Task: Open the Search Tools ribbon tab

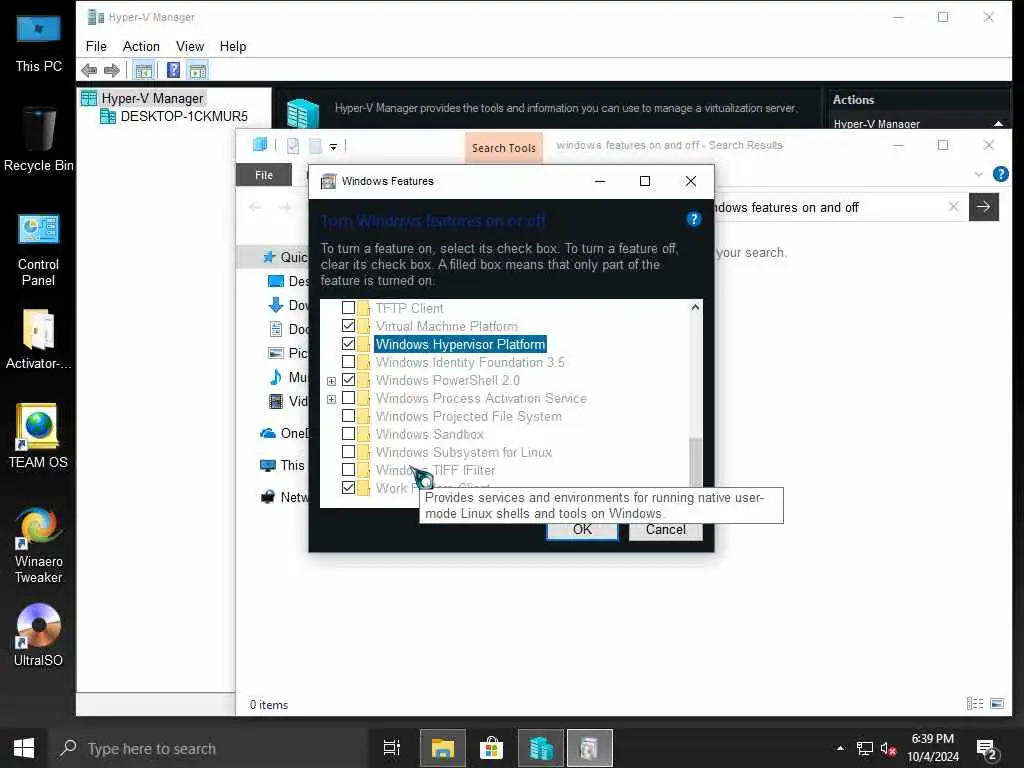Action: tap(504, 148)
